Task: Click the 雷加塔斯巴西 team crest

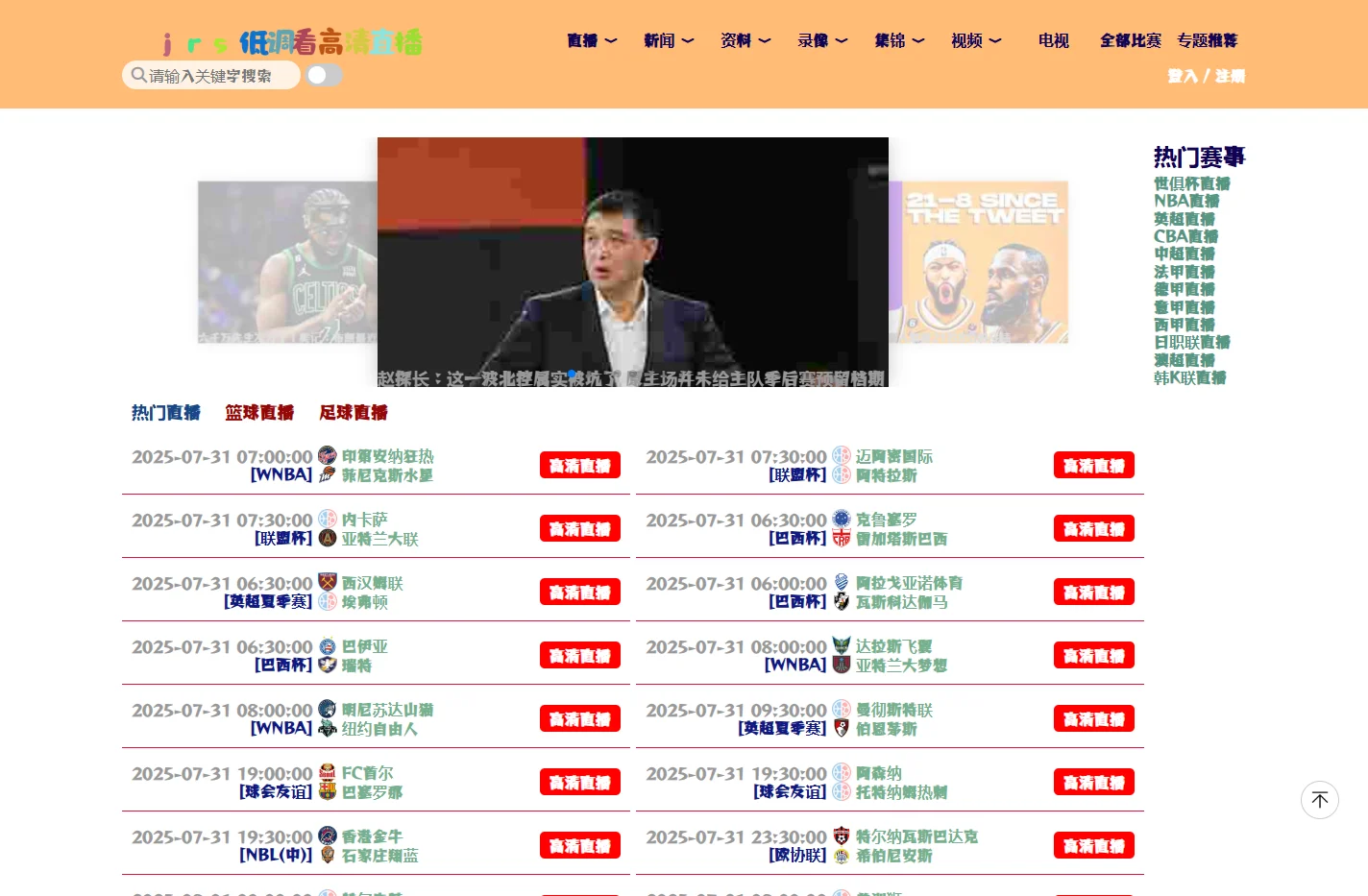Action: point(842,538)
